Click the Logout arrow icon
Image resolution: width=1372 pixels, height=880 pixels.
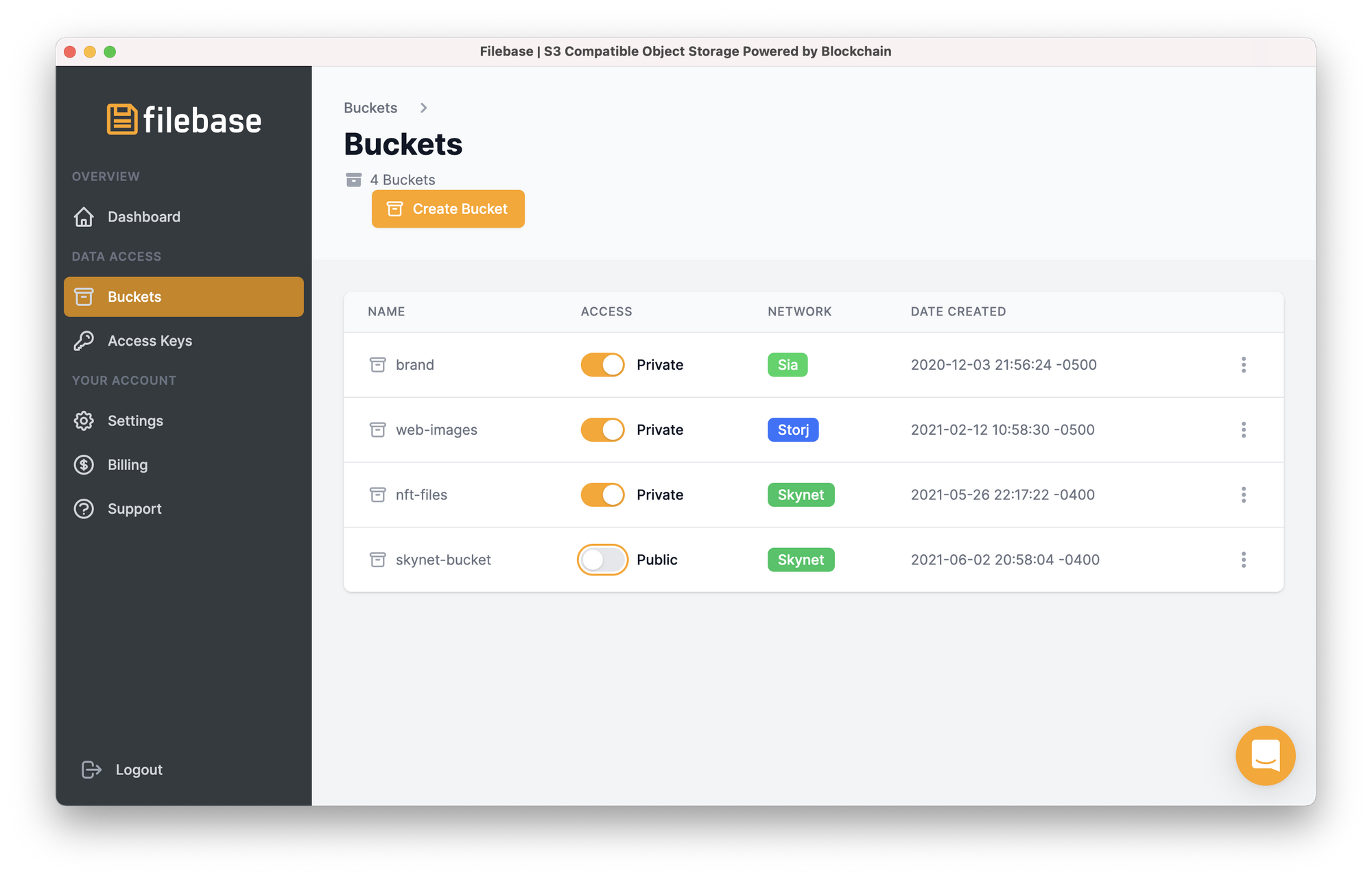[x=91, y=770]
